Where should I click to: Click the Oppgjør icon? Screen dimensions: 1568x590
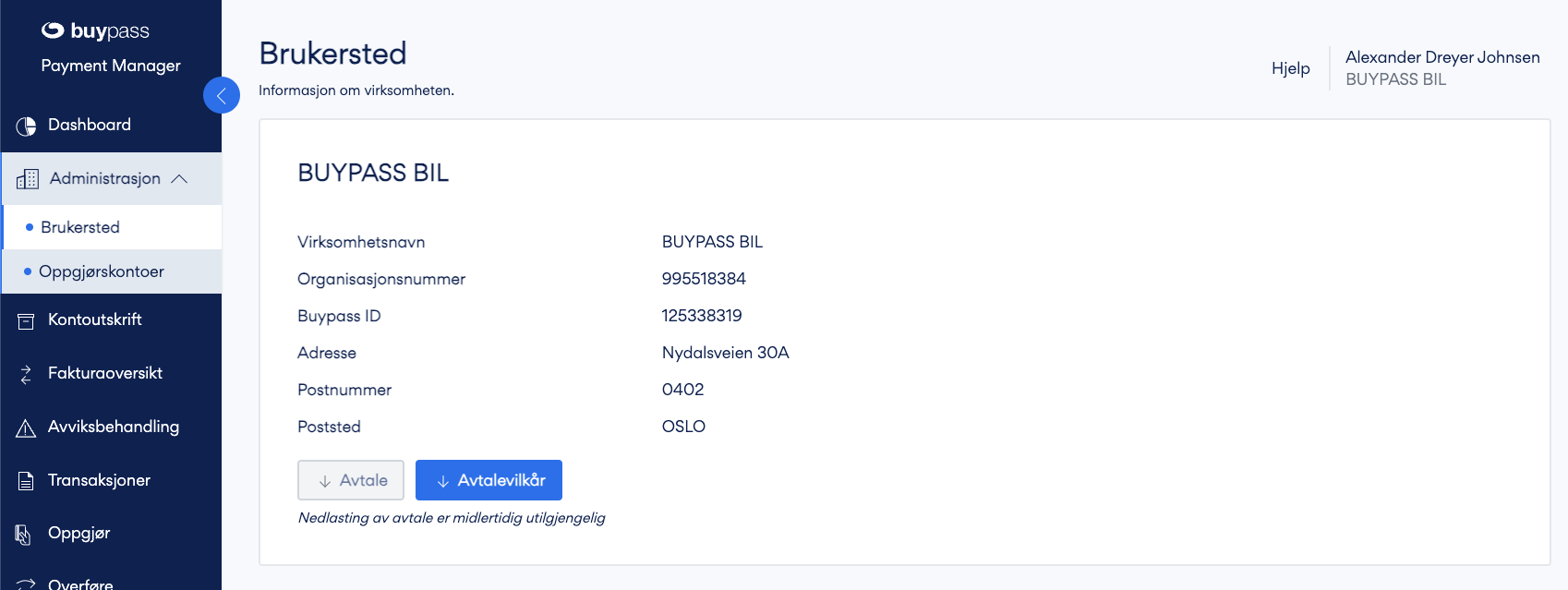pos(24,534)
